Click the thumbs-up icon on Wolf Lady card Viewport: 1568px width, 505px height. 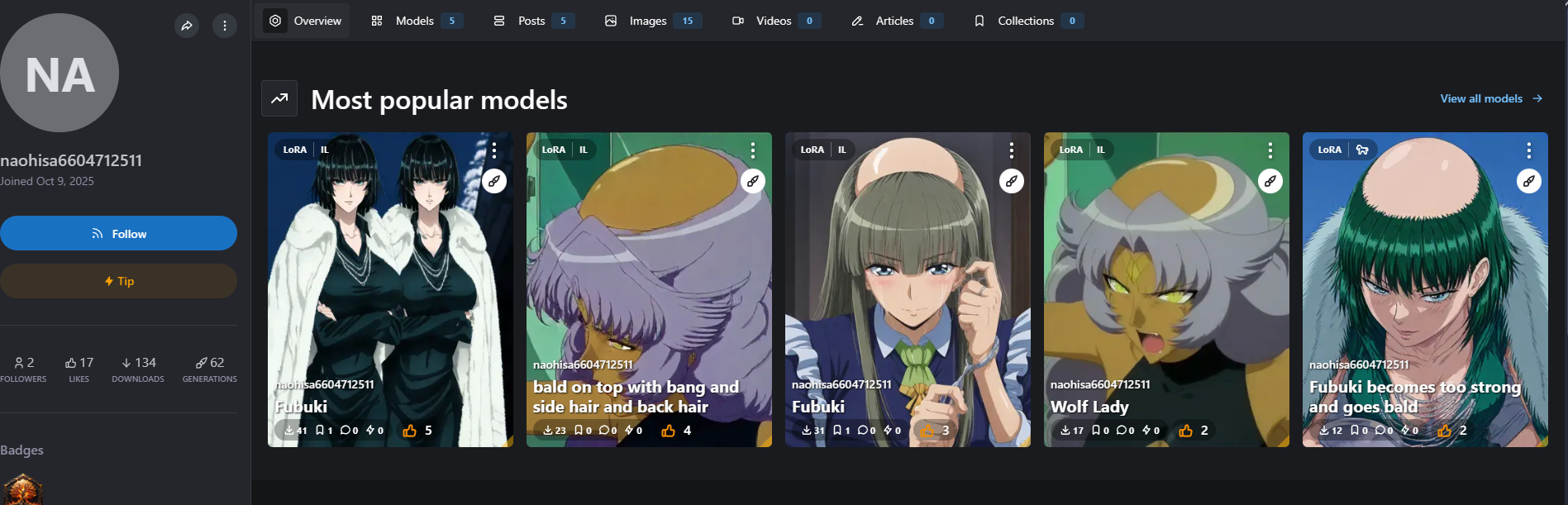coord(1186,431)
